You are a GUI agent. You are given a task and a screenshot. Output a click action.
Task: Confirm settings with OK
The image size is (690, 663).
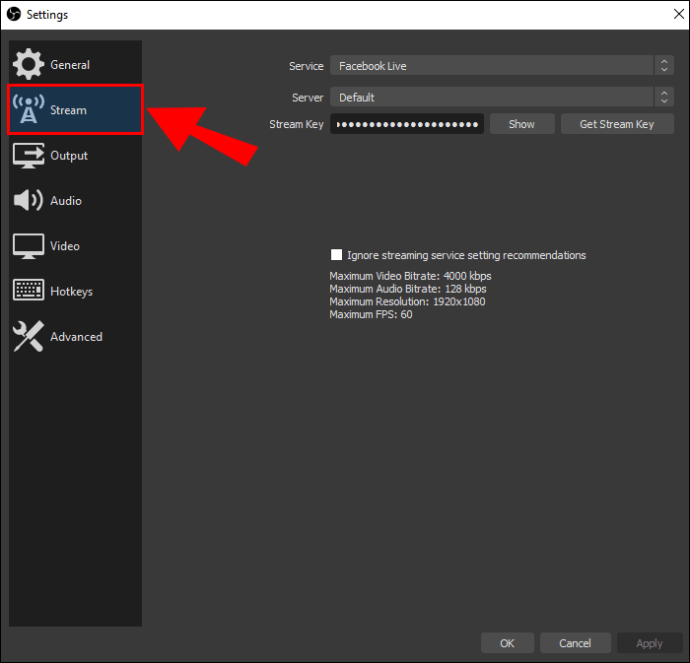pos(507,643)
